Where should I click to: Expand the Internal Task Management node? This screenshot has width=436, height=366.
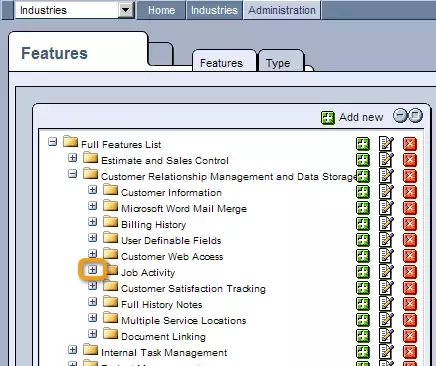(72, 350)
